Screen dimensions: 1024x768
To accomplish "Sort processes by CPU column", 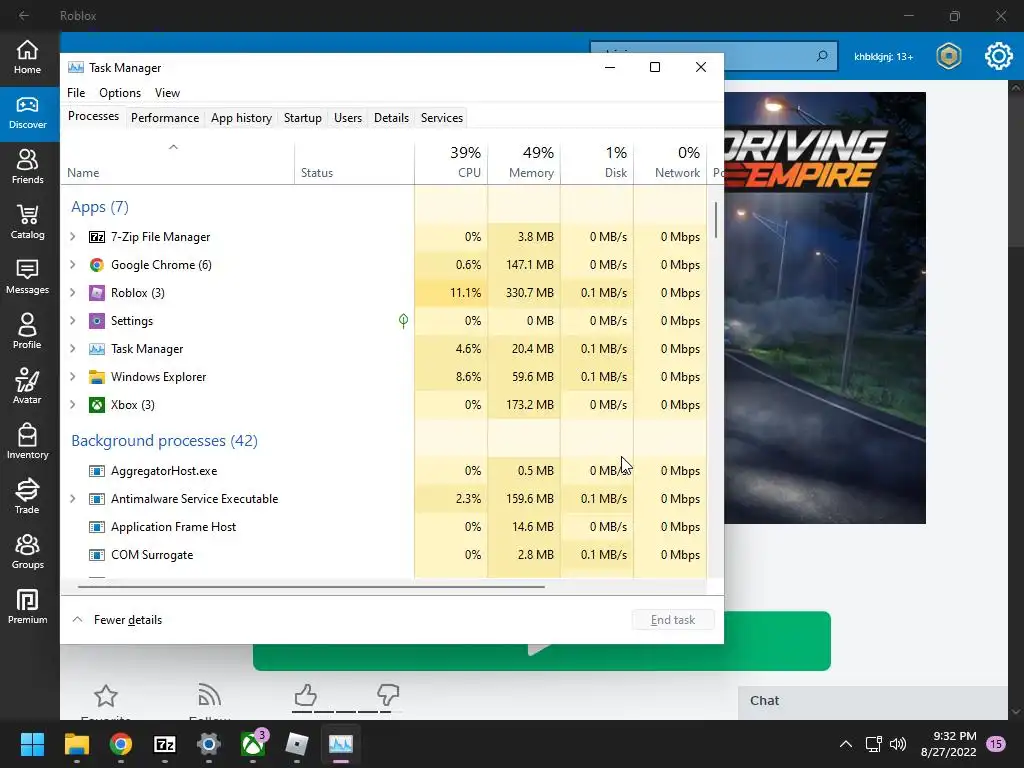I will 451,162.
